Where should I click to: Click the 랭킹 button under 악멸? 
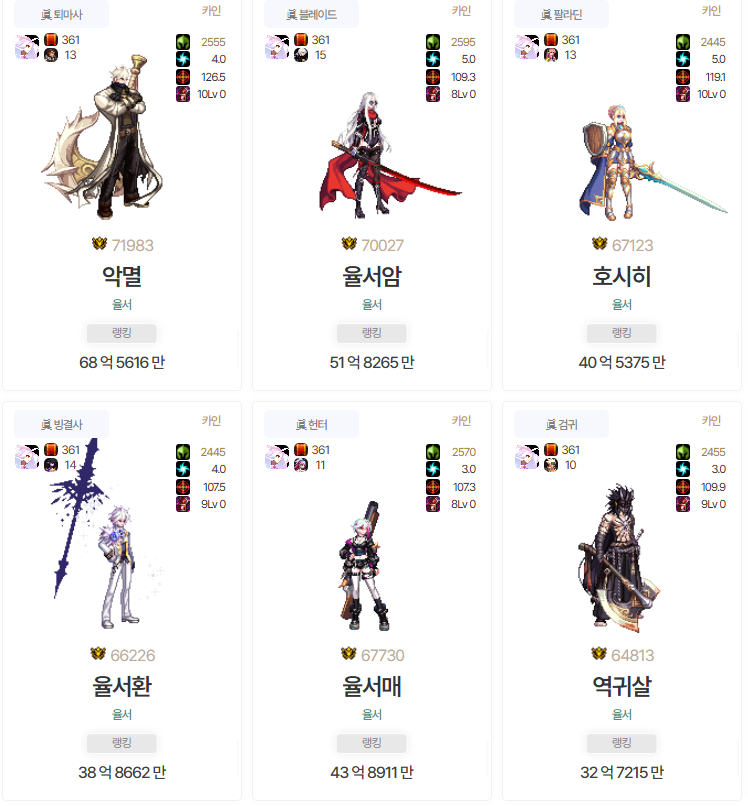121,333
